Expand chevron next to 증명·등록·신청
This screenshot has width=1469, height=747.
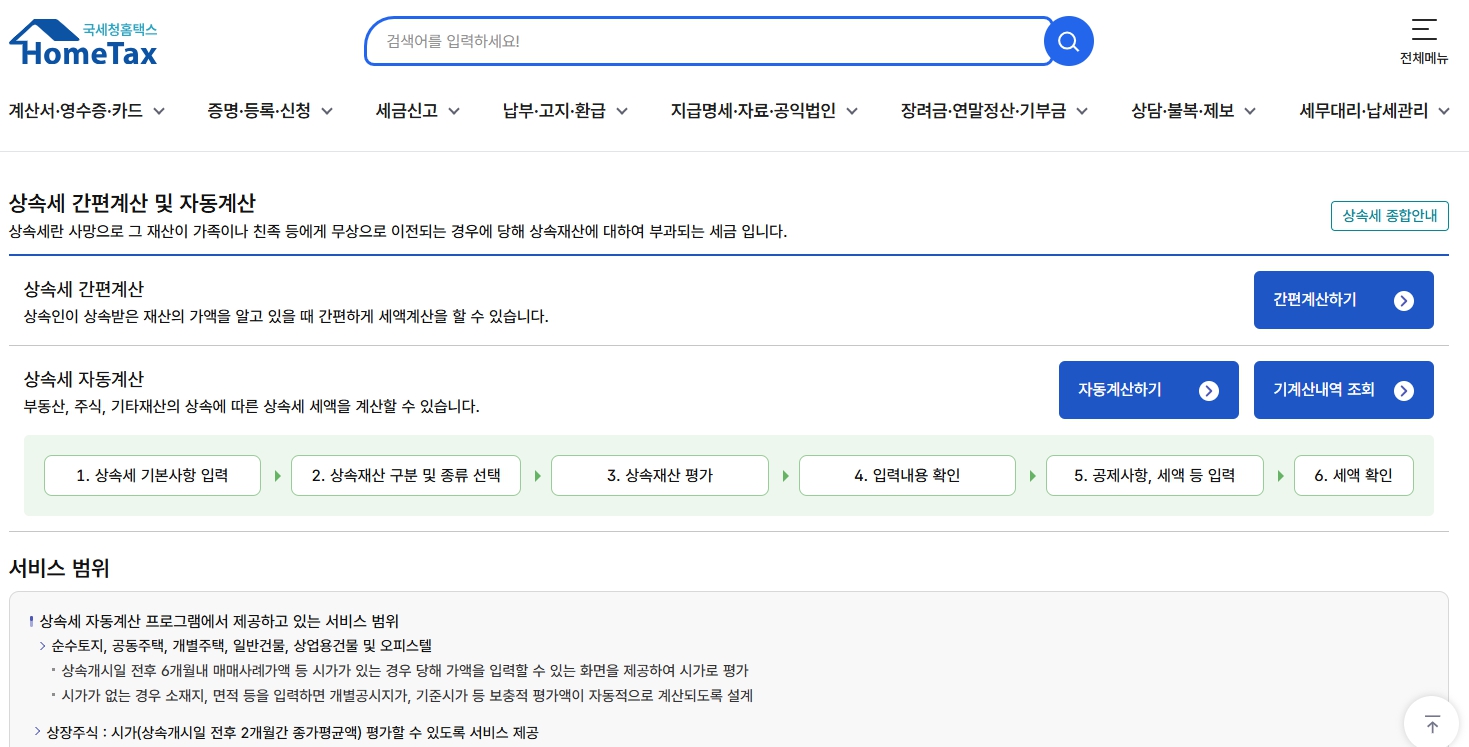(x=327, y=111)
